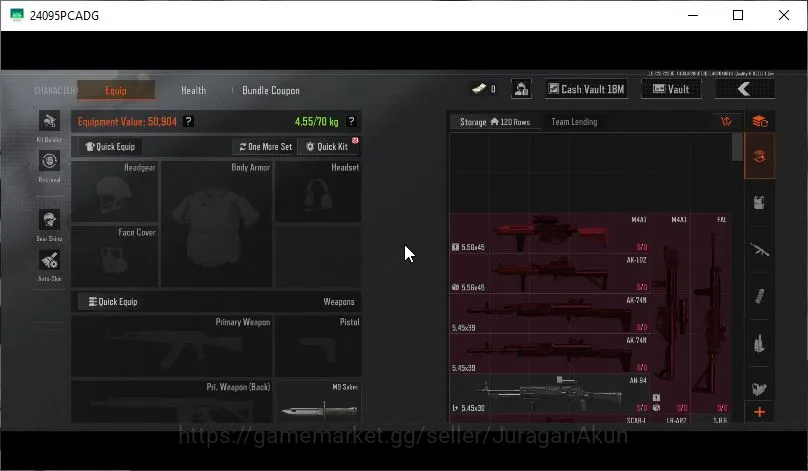Open the Gear Skins icon
Viewport: 808px width, 471px height.
coord(49,220)
